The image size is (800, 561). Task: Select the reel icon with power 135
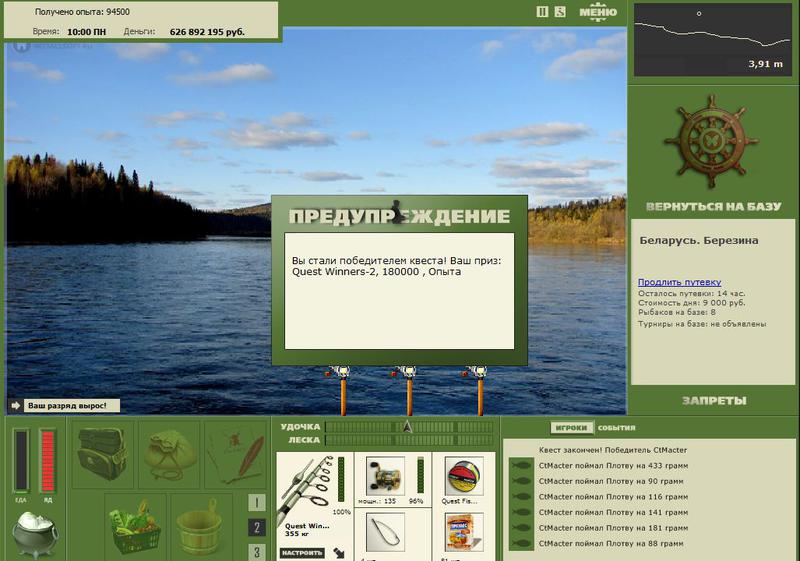(385, 476)
